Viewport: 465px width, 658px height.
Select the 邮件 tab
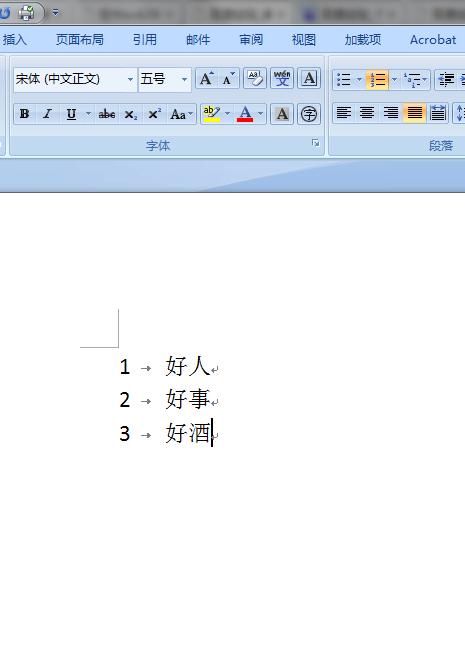198,40
